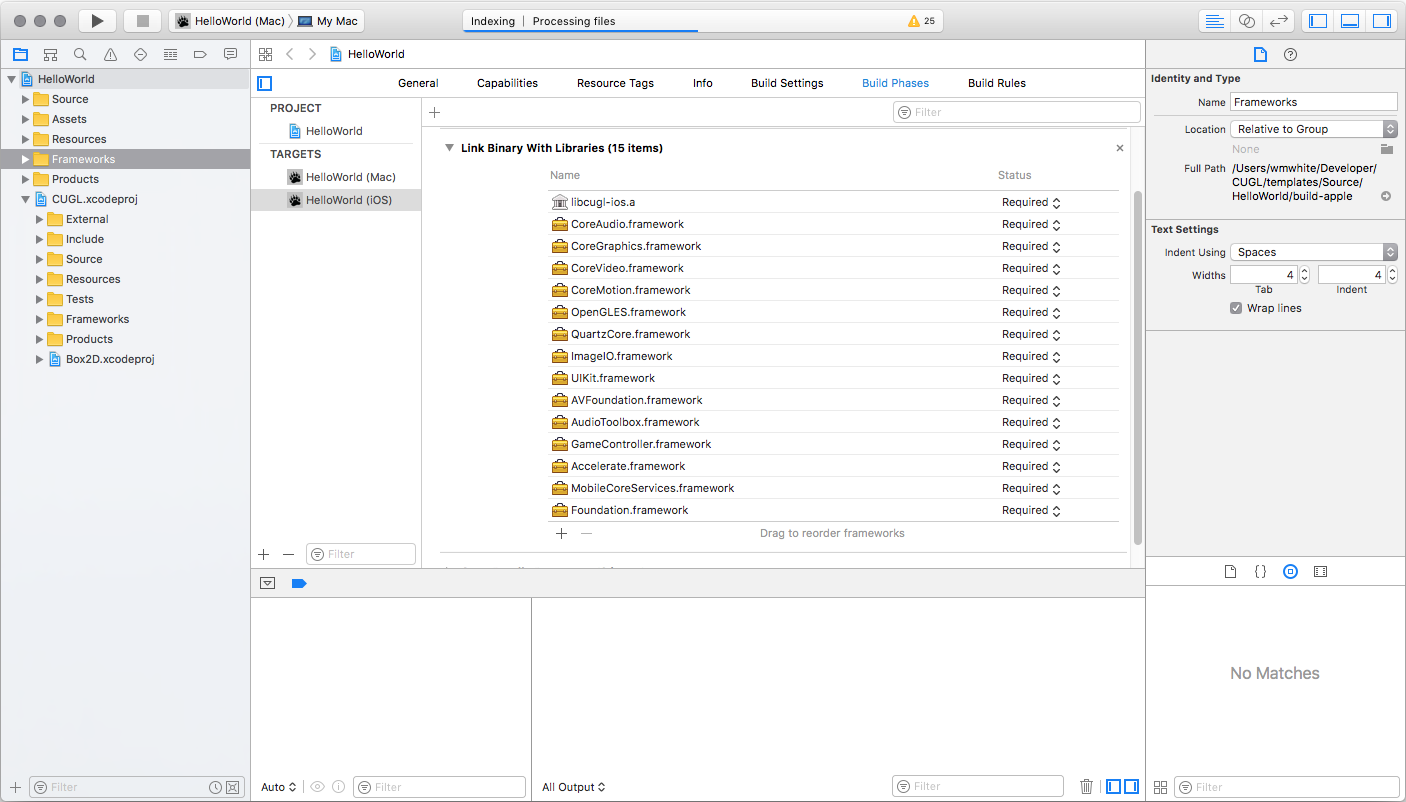Open the Find navigator magnifier icon

(80, 54)
